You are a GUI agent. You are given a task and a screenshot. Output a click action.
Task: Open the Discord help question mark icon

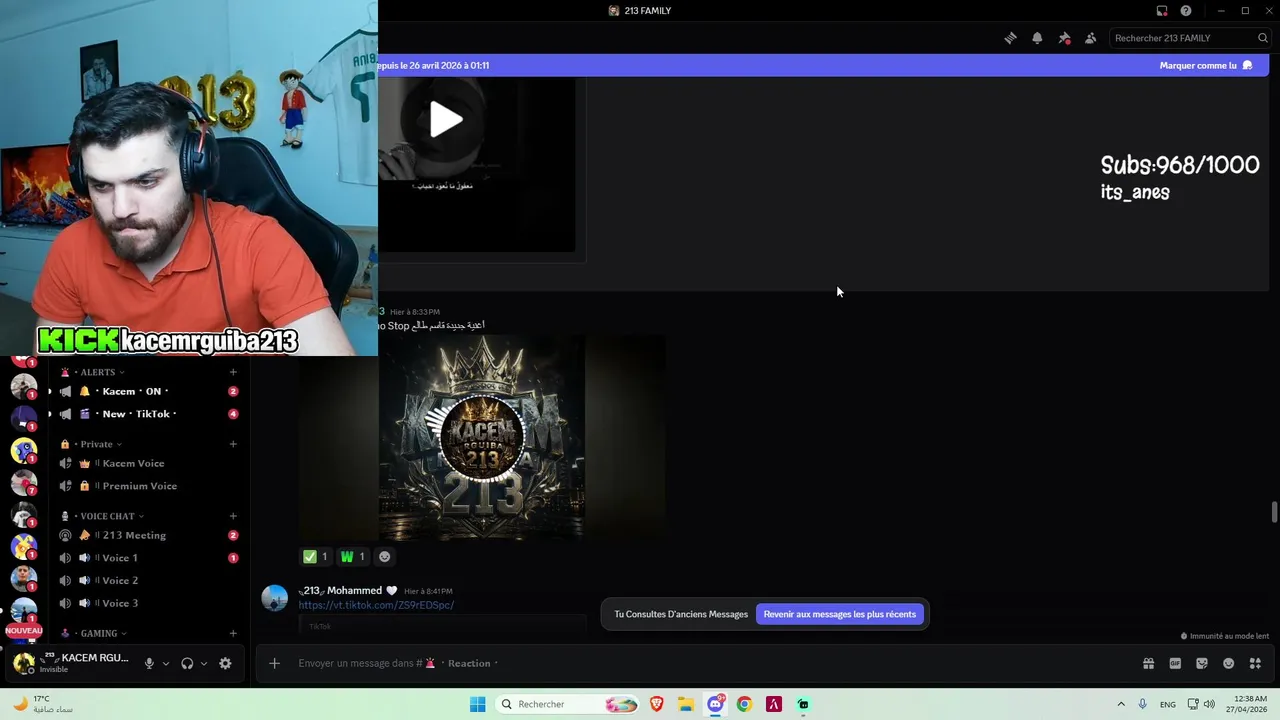tap(1186, 11)
